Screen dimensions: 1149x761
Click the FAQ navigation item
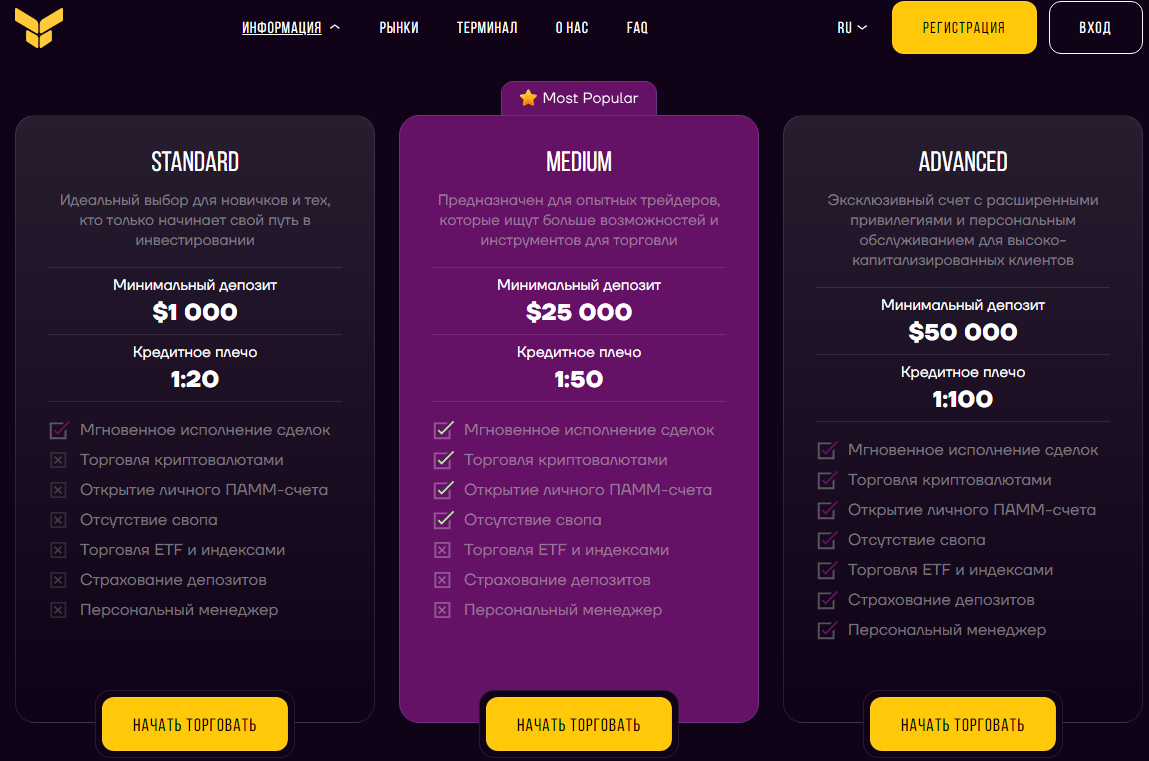[637, 27]
